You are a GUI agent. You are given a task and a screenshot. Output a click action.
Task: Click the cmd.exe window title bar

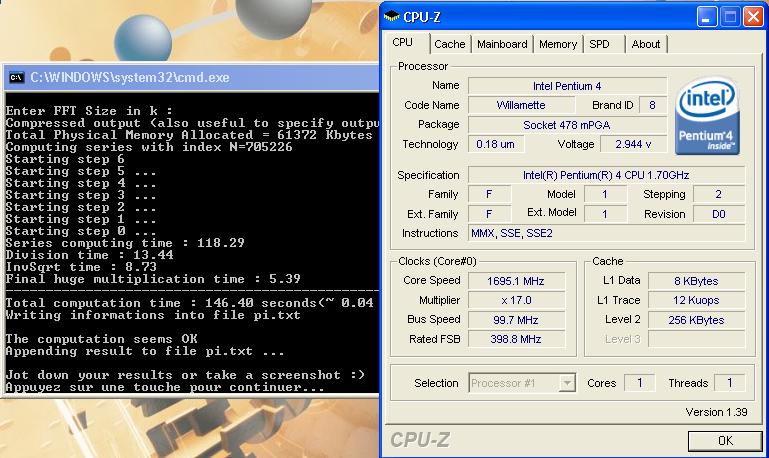pos(191,77)
